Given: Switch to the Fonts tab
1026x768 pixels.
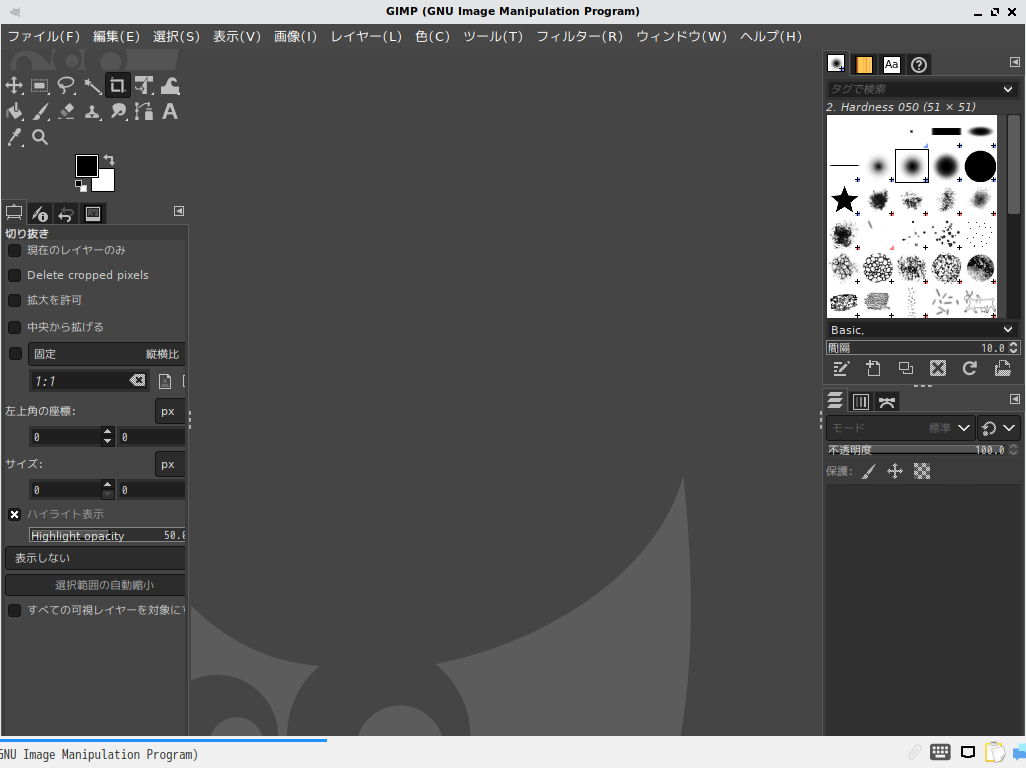Looking at the screenshot, I should [891, 65].
